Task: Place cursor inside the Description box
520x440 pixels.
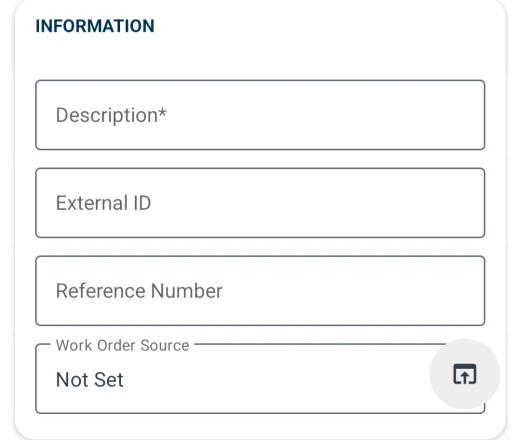Action: [260, 115]
